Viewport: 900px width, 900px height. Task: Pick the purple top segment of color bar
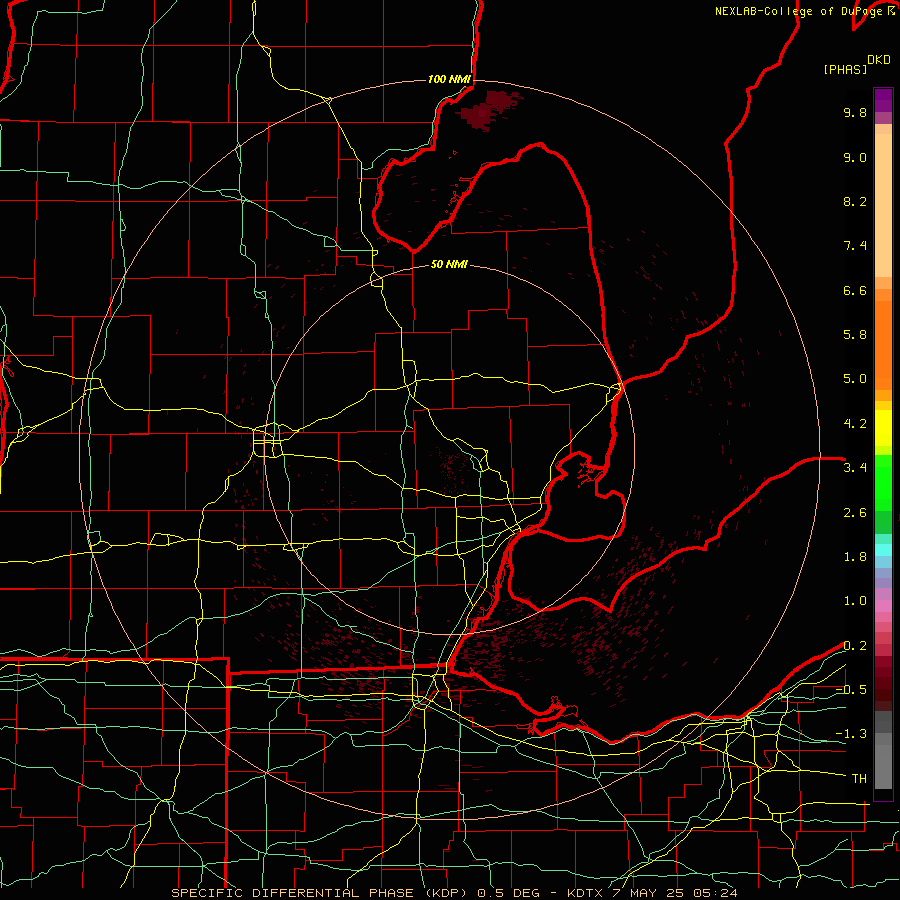(883, 100)
